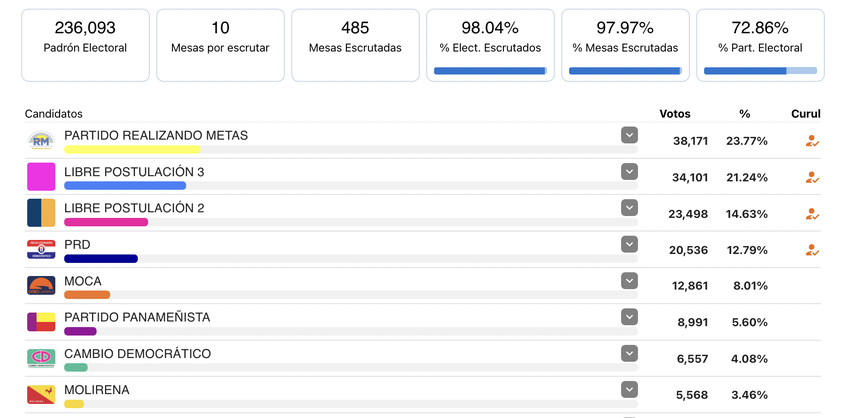Open the MOCA row chevron
This screenshot has height=418, width=855.
click(x=629, y=280)
